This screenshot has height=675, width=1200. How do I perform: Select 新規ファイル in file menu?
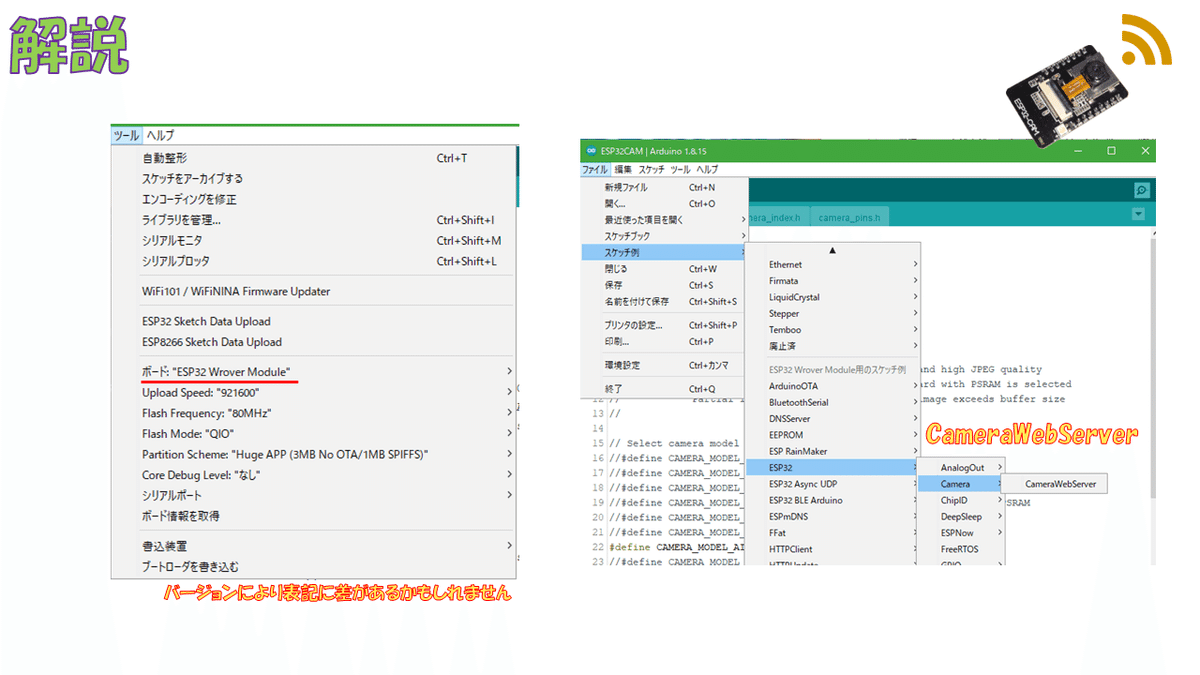[664, 187]
